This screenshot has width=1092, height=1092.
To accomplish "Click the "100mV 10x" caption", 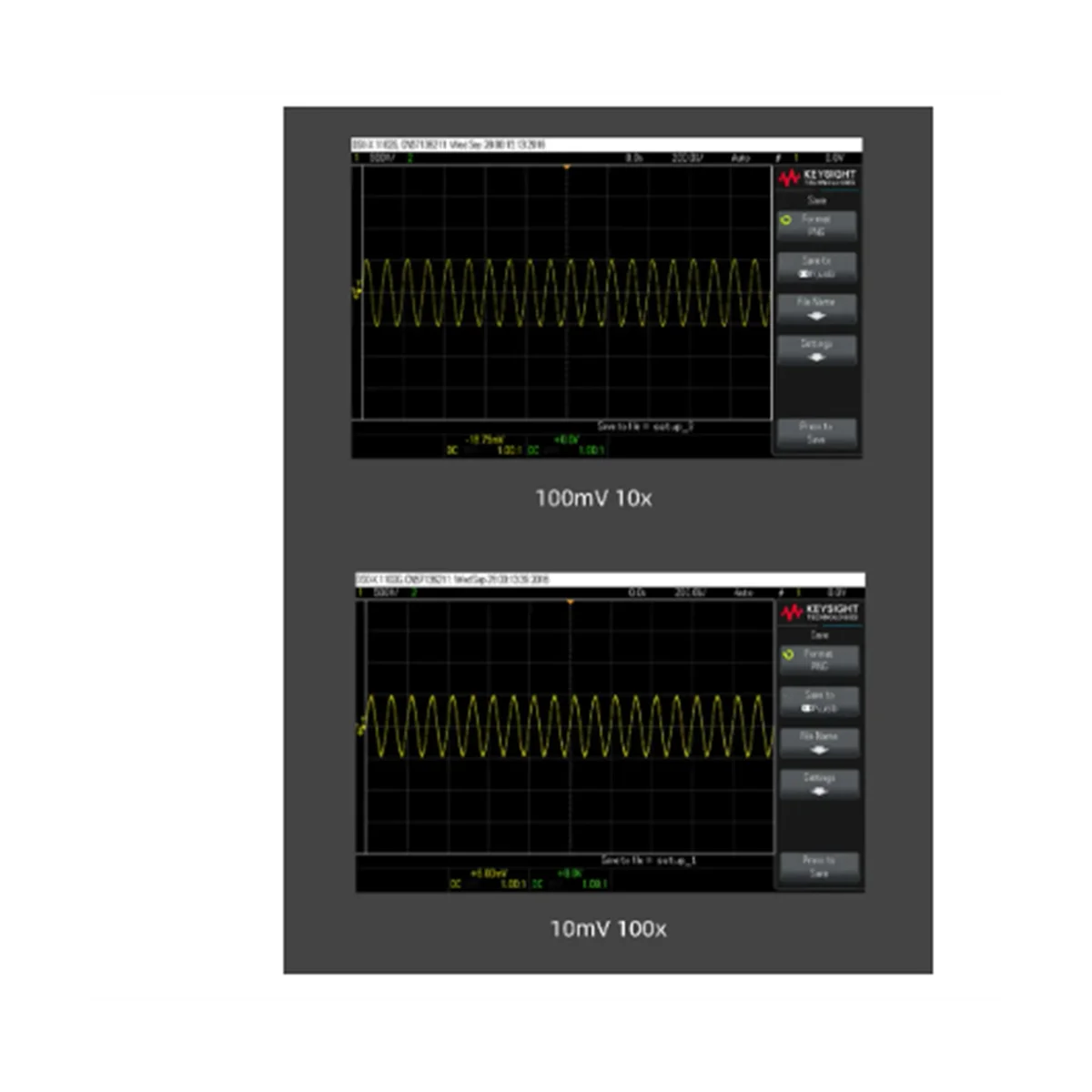I will 593,498.
